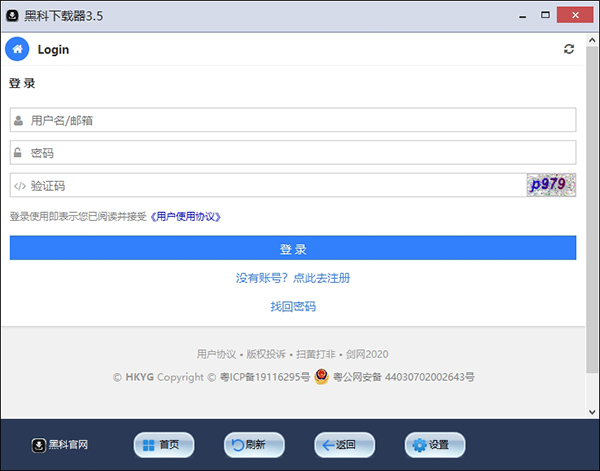Click the refresh icon at top right of page
The image size is (600, 471).
pos(569,49)
